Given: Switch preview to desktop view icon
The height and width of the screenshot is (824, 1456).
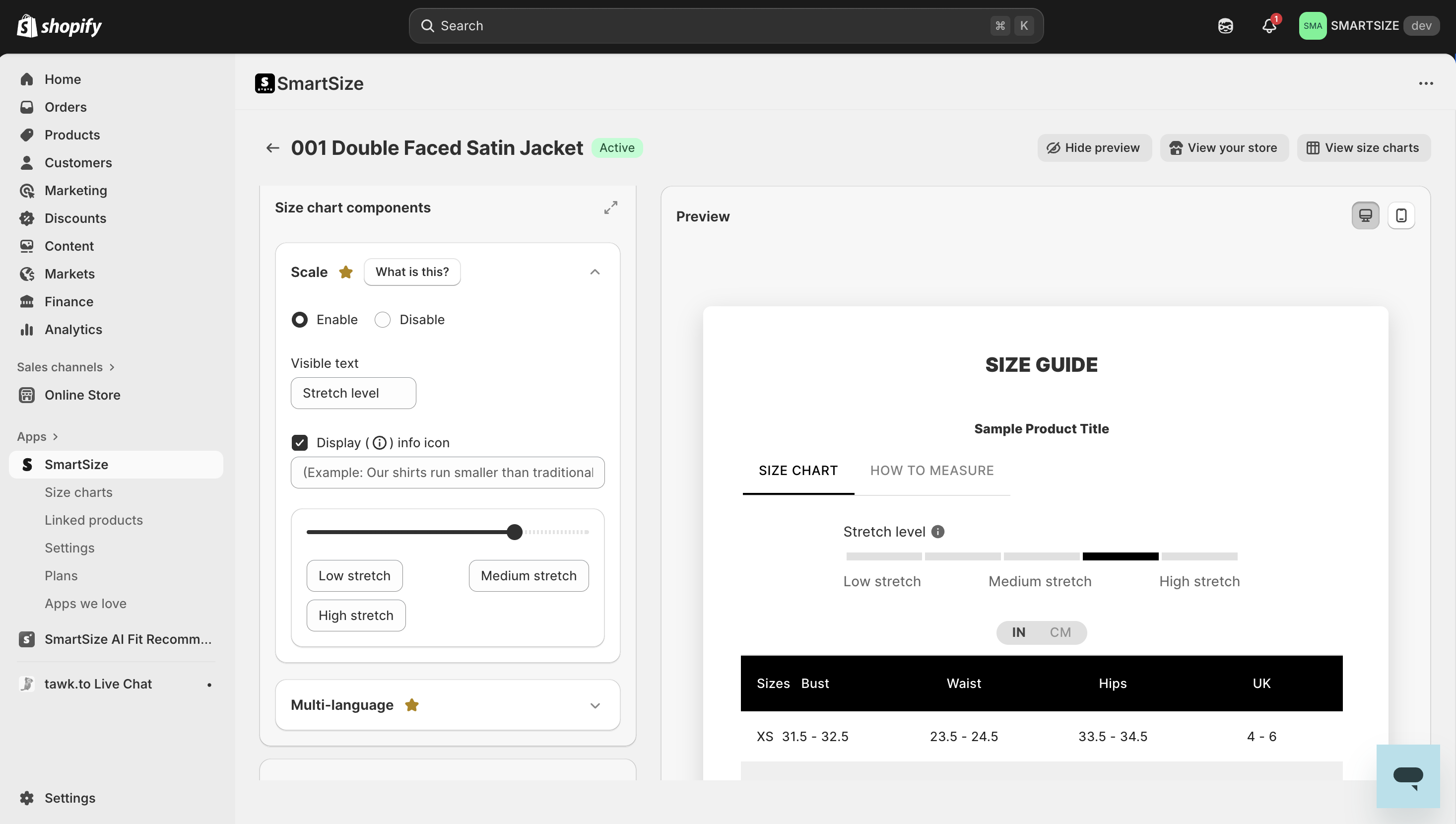Looking at the screenshot, I should [x=1365, y=215].
